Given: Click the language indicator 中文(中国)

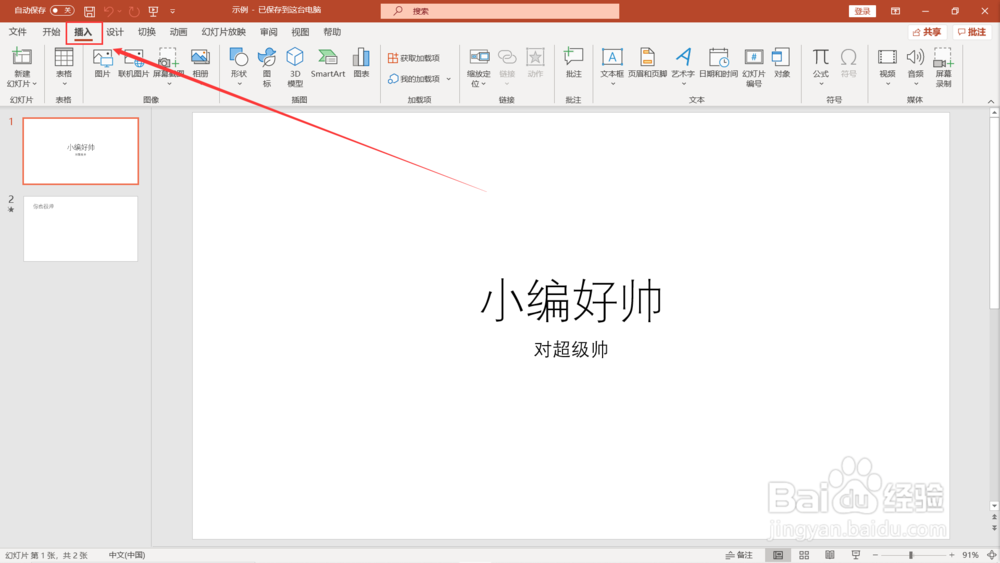Looking at the screenshot, I should pos(127,555).
